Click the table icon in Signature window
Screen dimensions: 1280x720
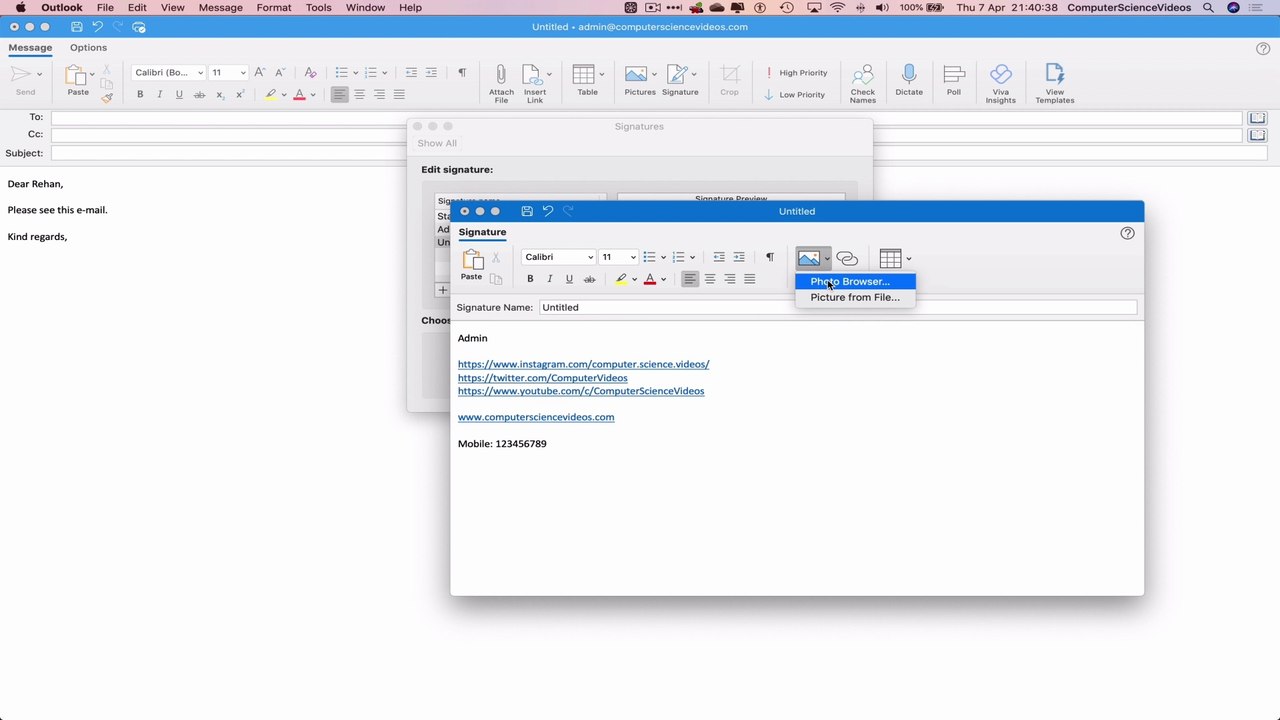(890, 258)
